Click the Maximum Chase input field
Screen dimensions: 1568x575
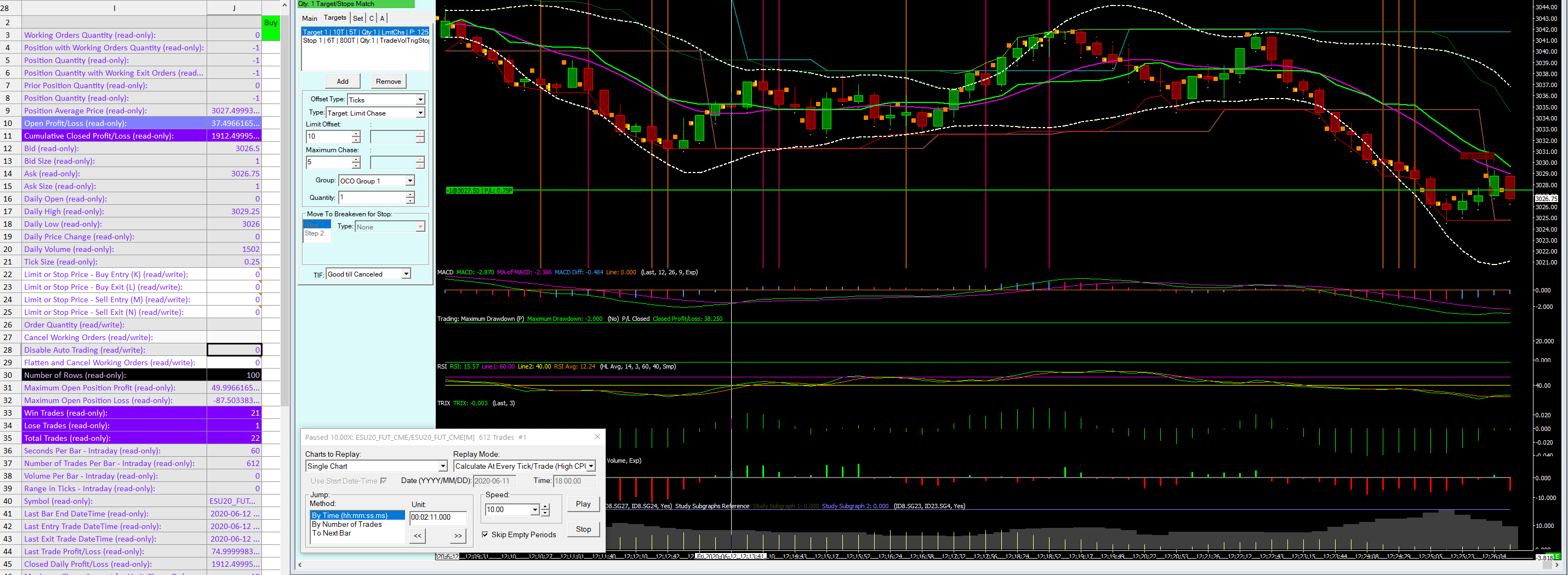pos(329,162)
